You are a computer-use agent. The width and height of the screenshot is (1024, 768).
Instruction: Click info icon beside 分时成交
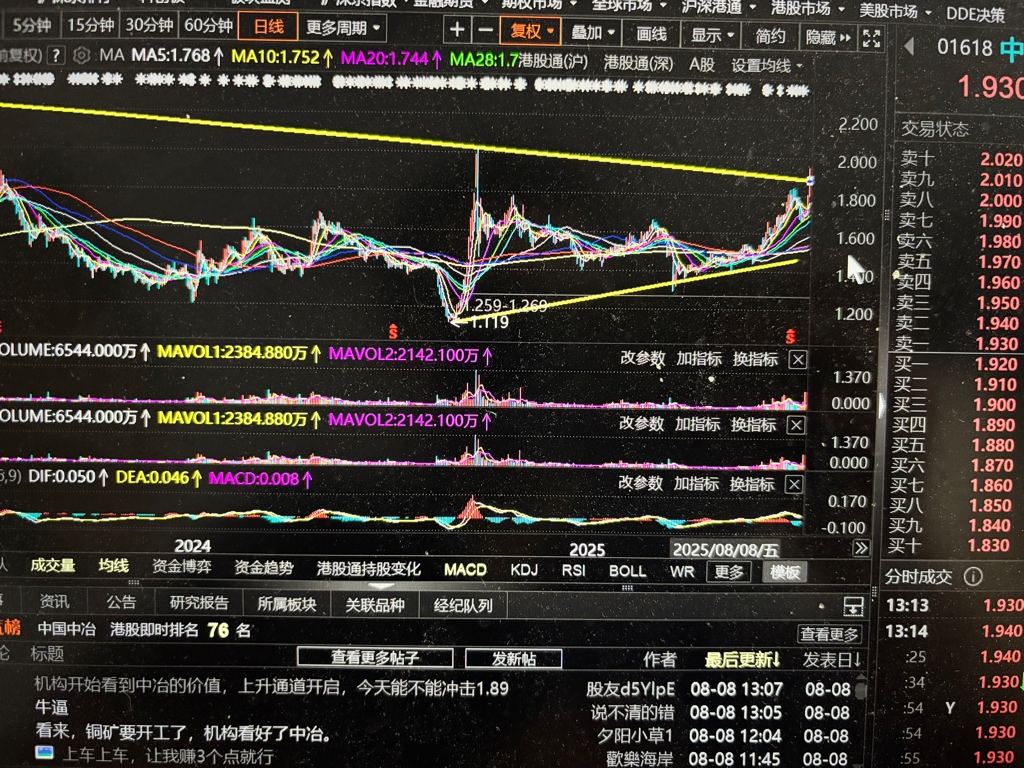(973, 577)
